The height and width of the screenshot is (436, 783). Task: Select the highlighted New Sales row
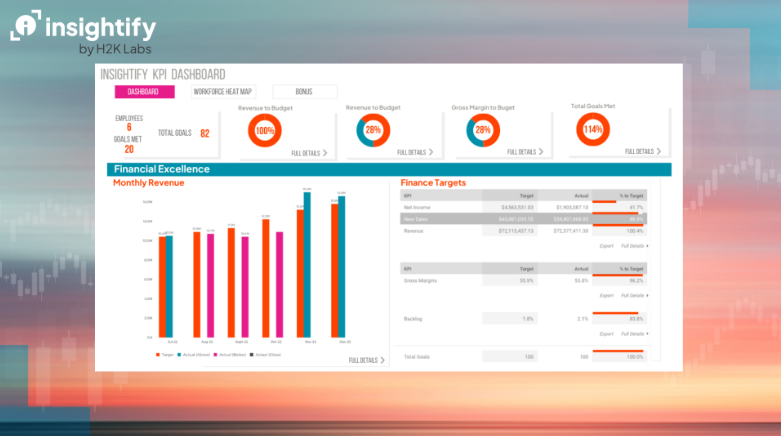click(523, 219)
